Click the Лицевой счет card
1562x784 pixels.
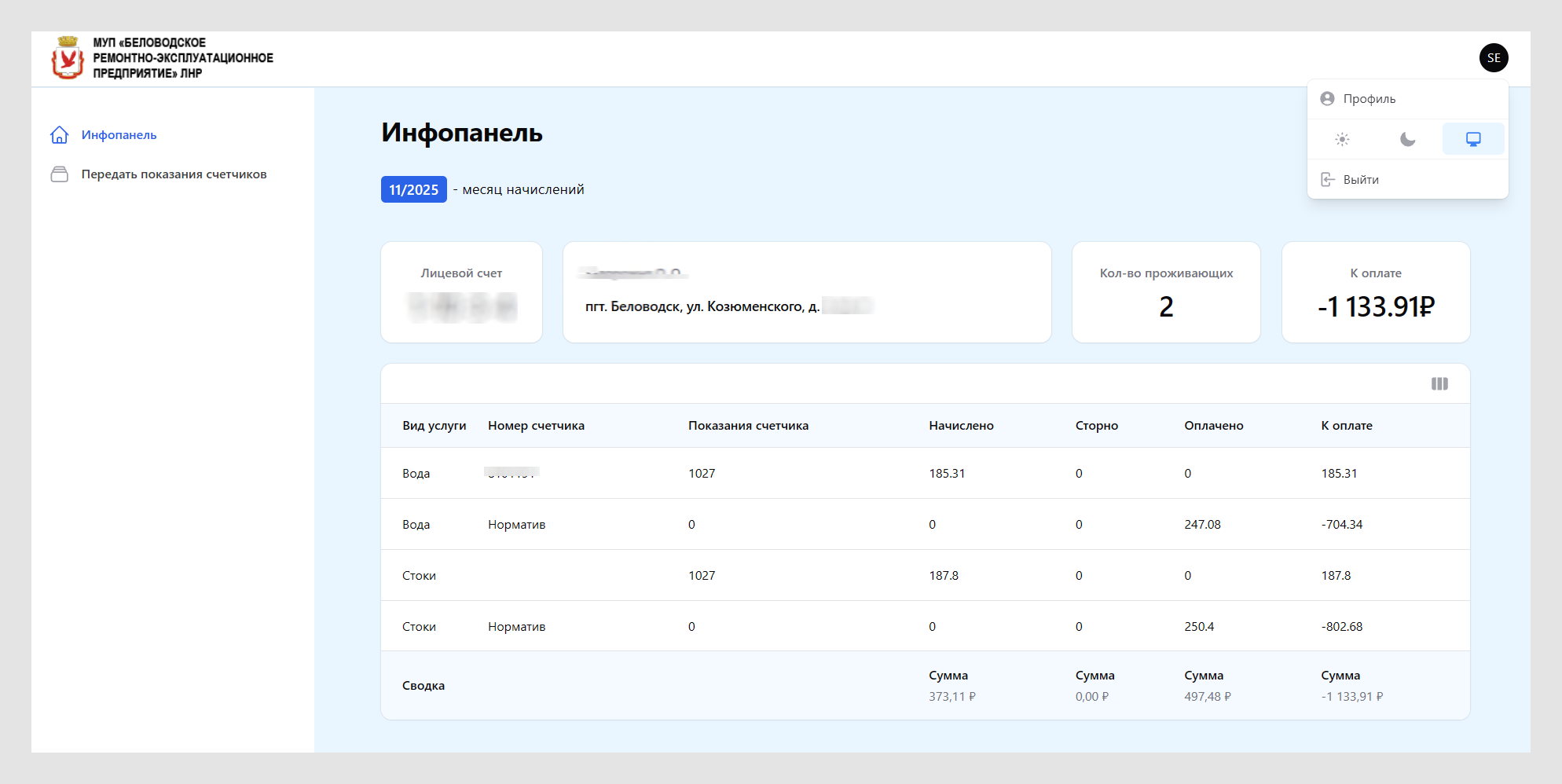(461, 292)
